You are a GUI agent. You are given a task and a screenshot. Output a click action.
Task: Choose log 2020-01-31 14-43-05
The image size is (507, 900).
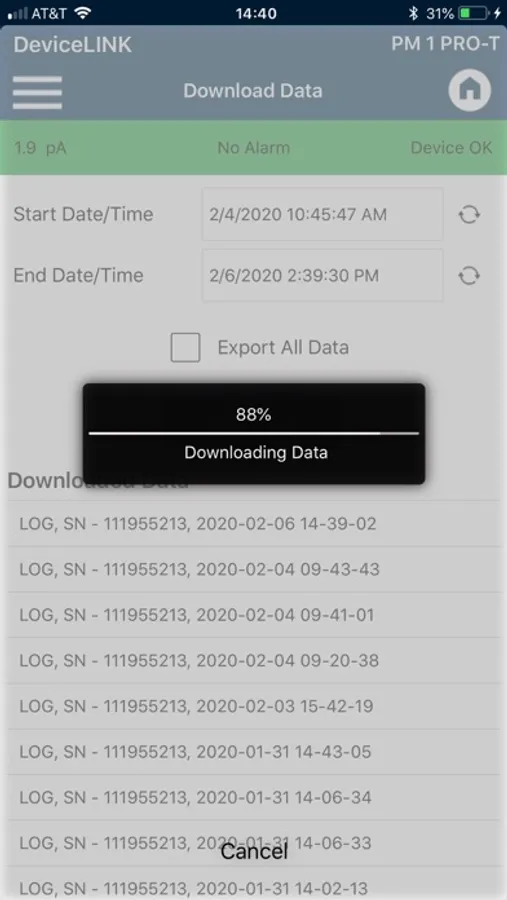pyautogui.click(x=254, y=751)
